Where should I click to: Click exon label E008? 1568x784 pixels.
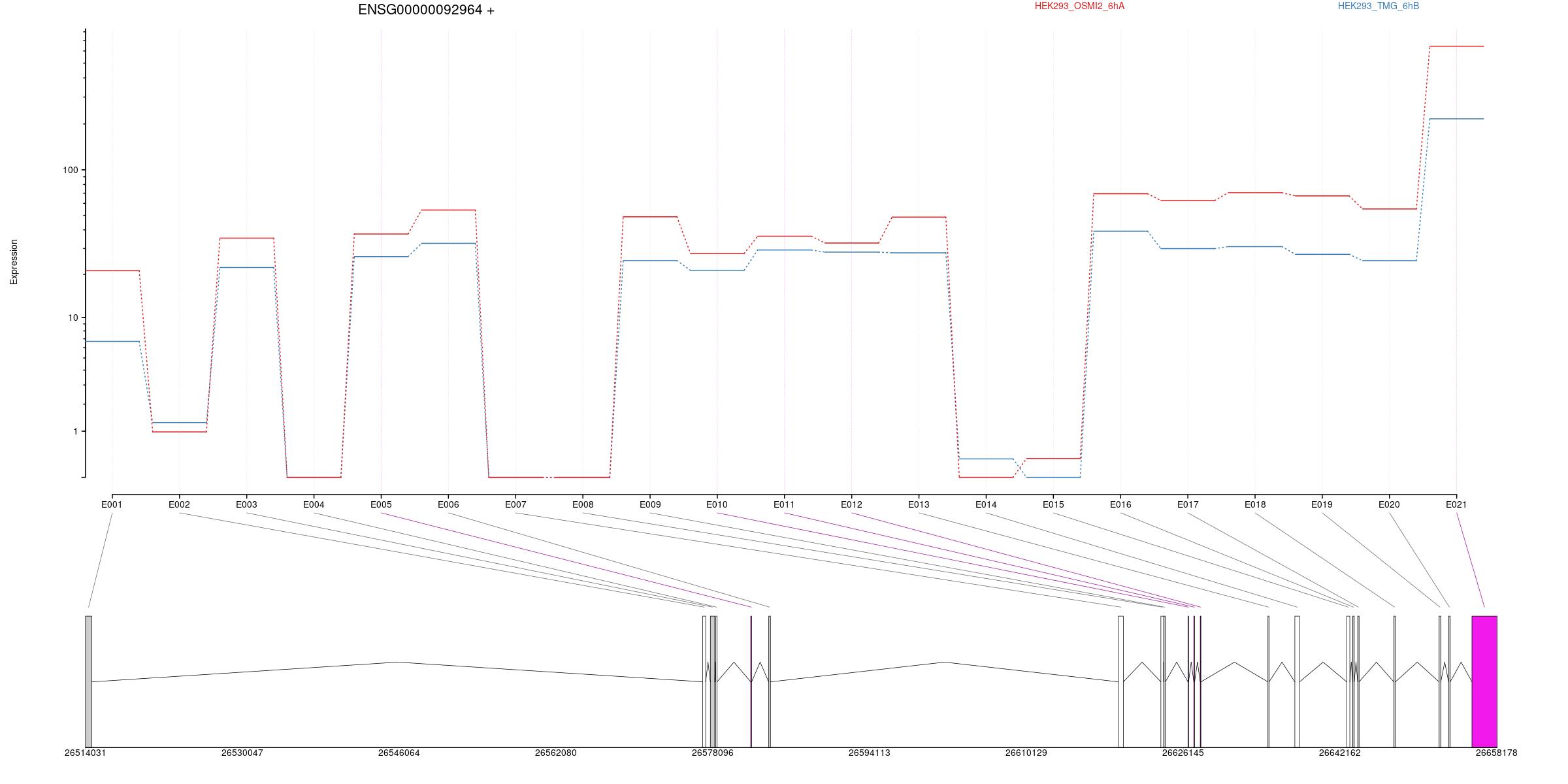(x=583, y=504)
